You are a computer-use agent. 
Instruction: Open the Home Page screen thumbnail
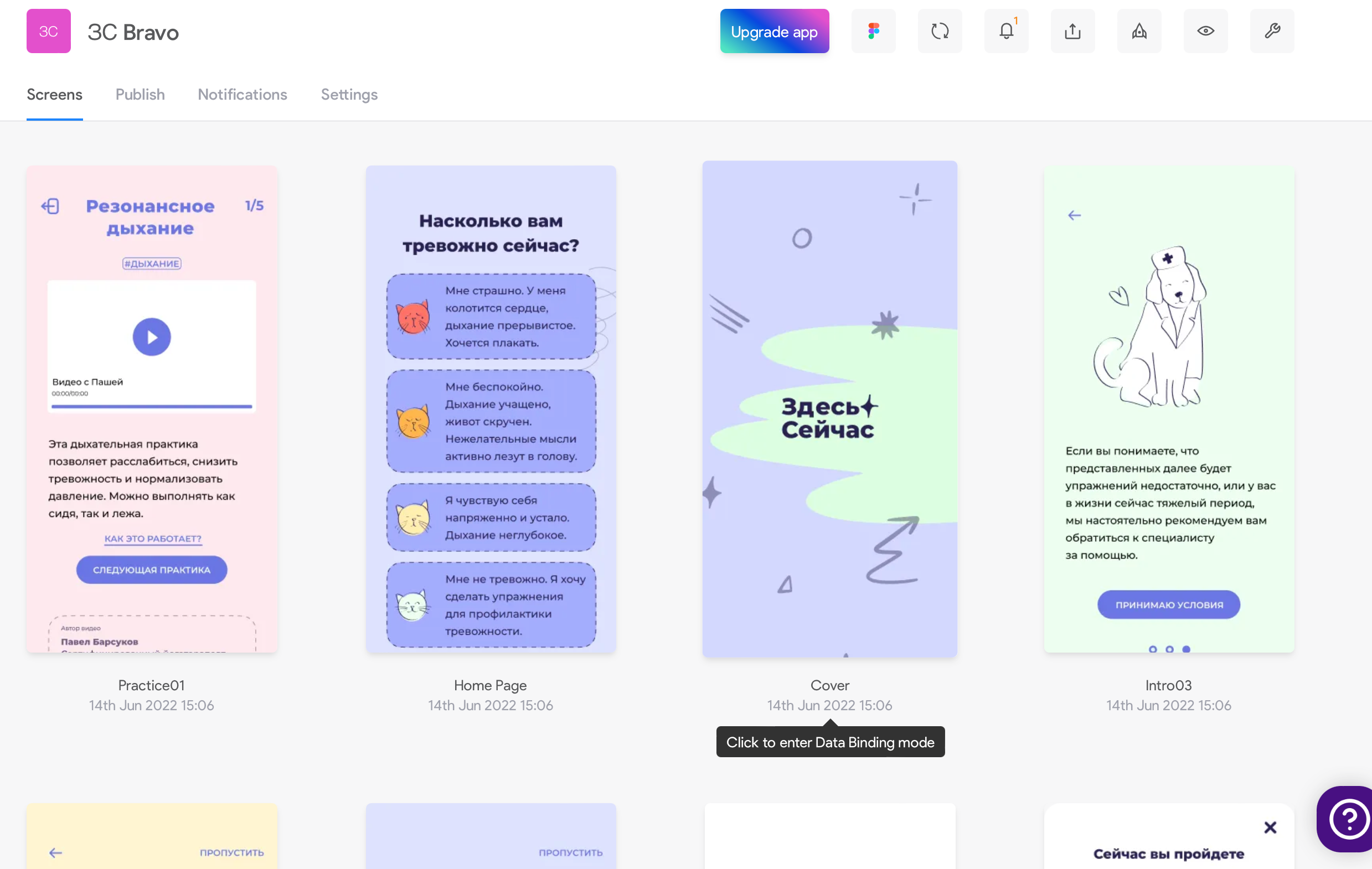tap(491, 409)
